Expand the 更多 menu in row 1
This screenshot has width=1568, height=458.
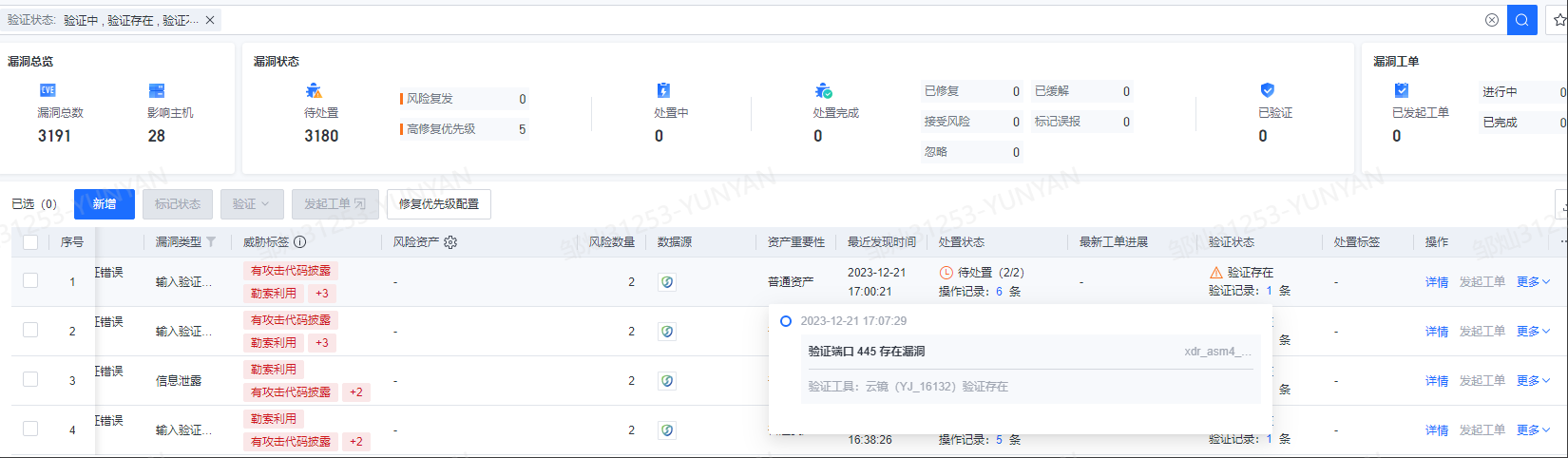pos(1532,282)
